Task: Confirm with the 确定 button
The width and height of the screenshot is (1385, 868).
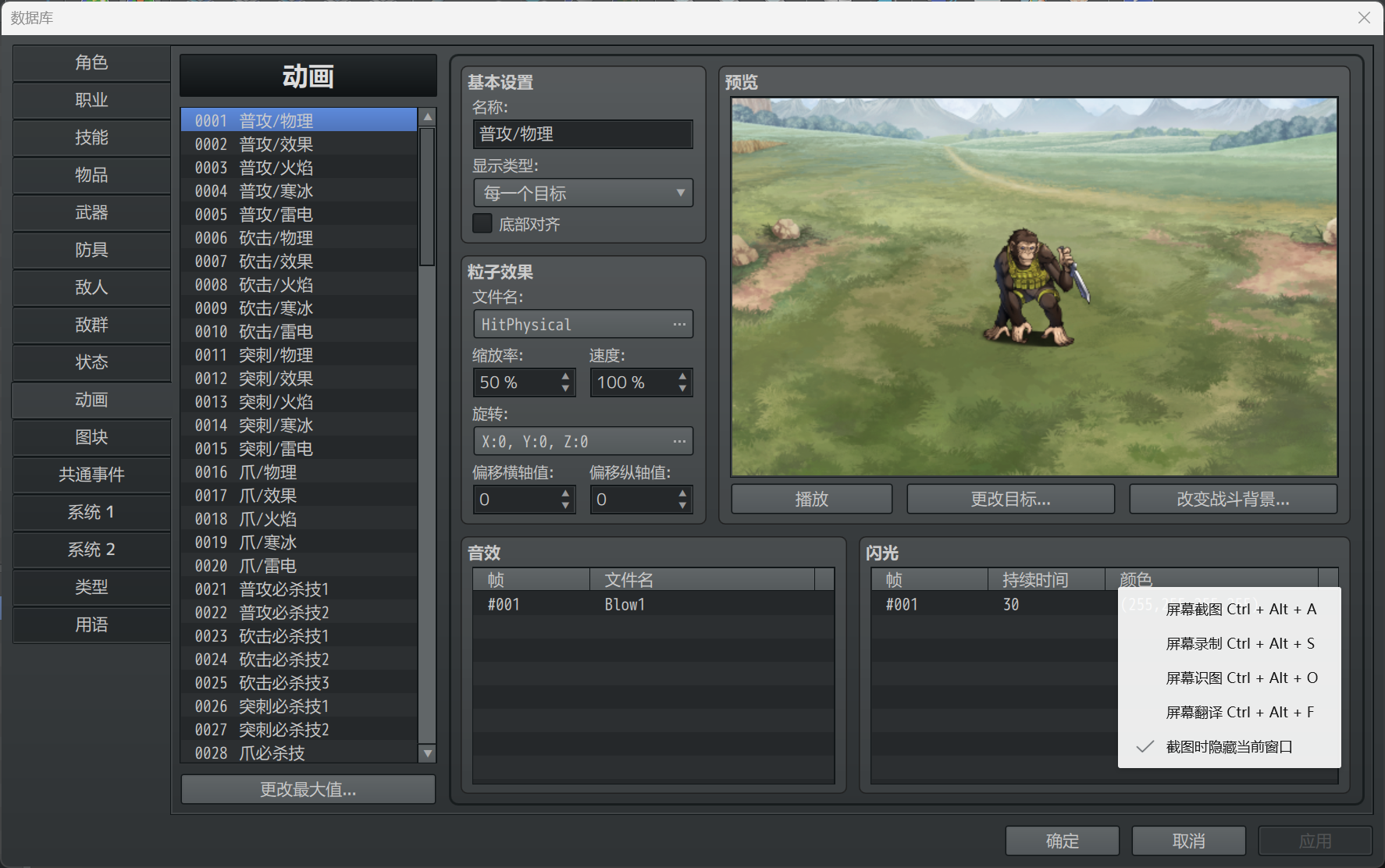Action: pyautogui.click(x=1063, y=841)
